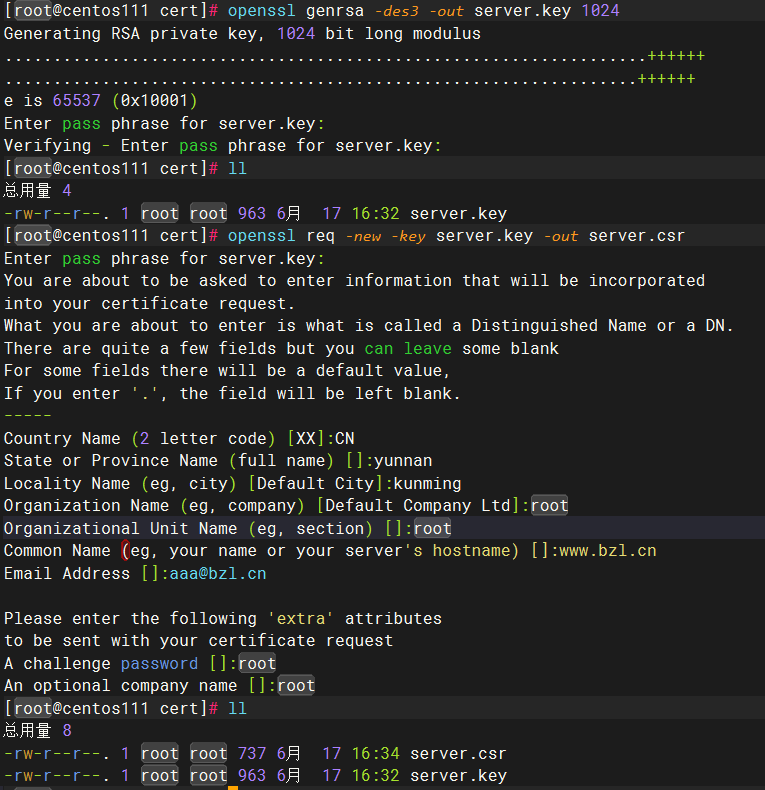Click root after optional company name prompt
The width and height of the screenshot is (765, 790).
coord(295,686)
